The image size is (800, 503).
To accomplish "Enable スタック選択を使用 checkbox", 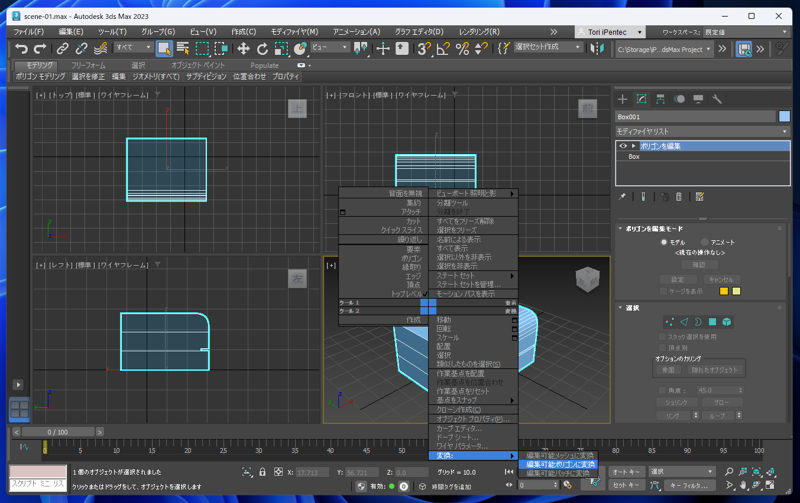I will (662, 337).
